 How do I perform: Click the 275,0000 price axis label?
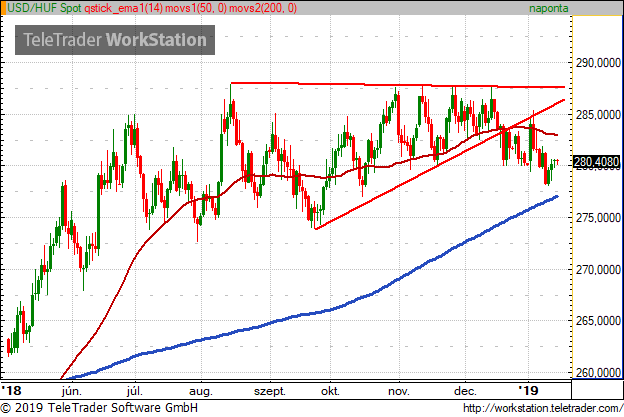[x=598, y=218]
